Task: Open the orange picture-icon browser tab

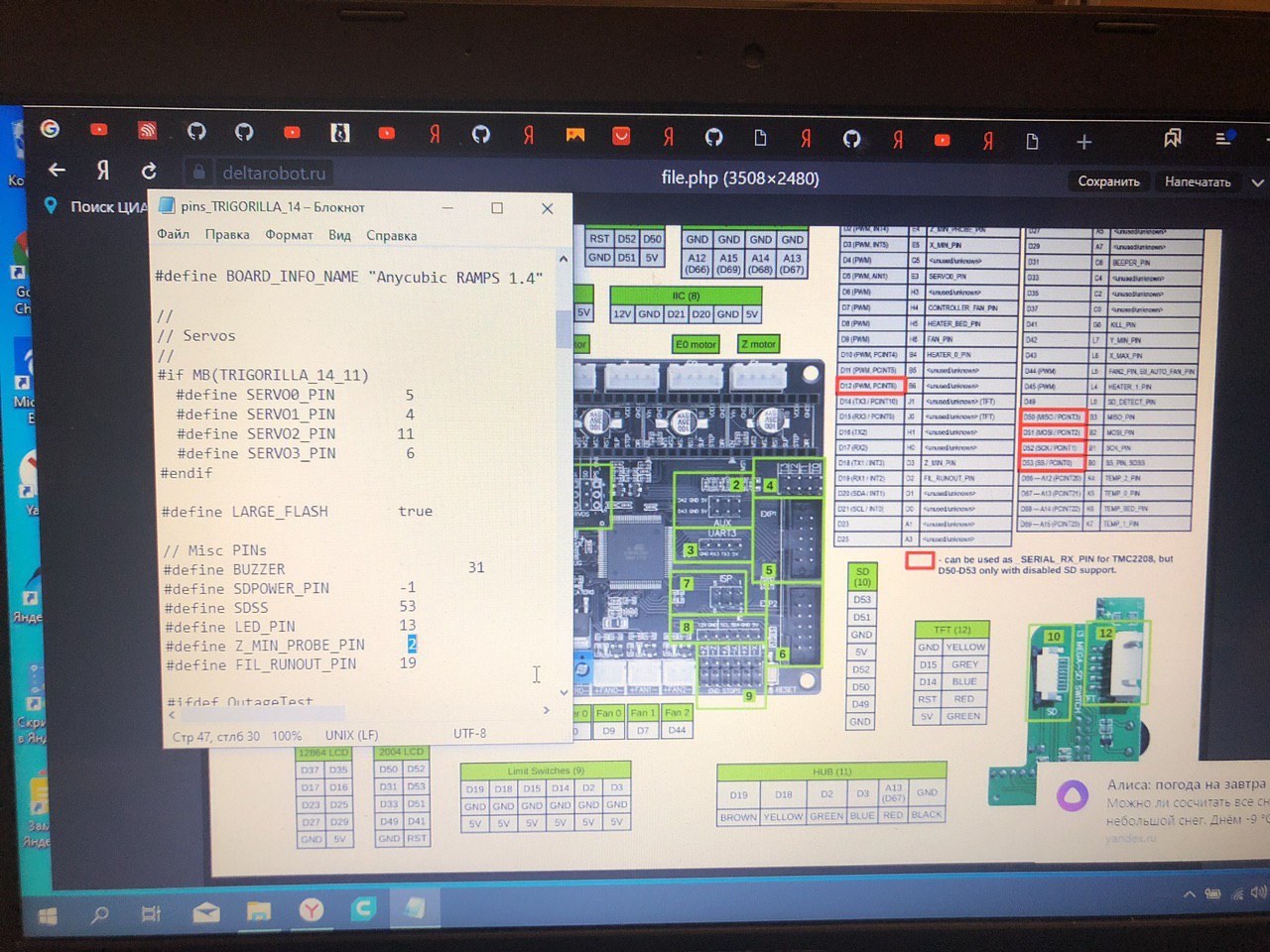Action: (574, 135)
